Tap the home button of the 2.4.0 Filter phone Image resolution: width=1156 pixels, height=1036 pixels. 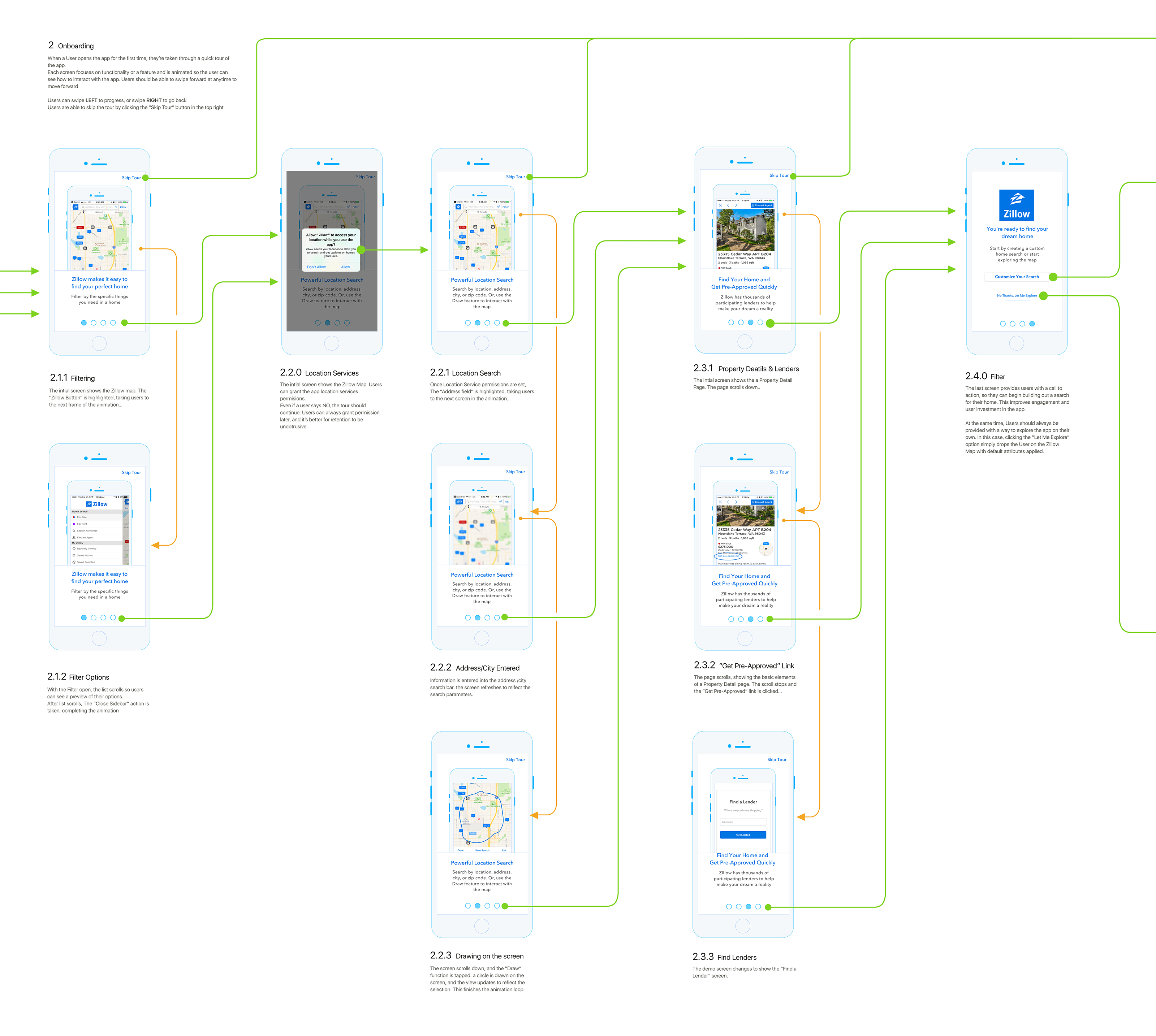coord(1017,343)
